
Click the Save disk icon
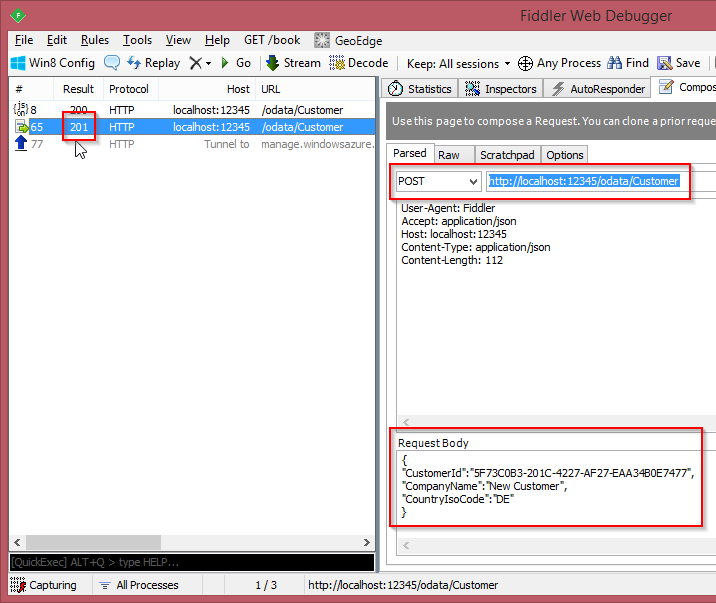coord(664,63)
